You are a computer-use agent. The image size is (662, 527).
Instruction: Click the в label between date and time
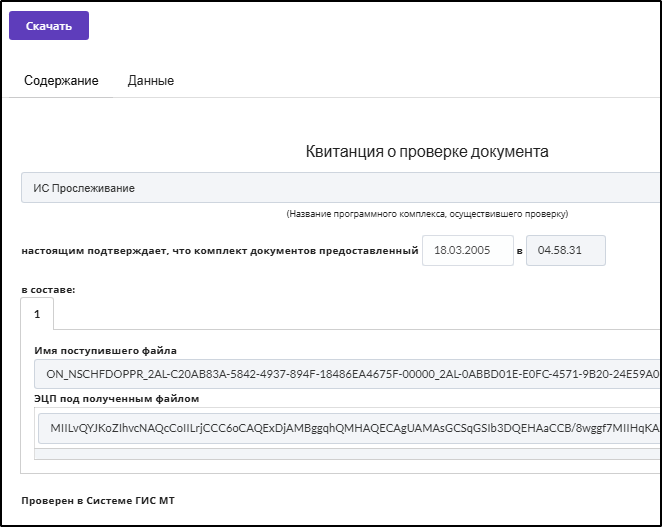click(520, 251)
